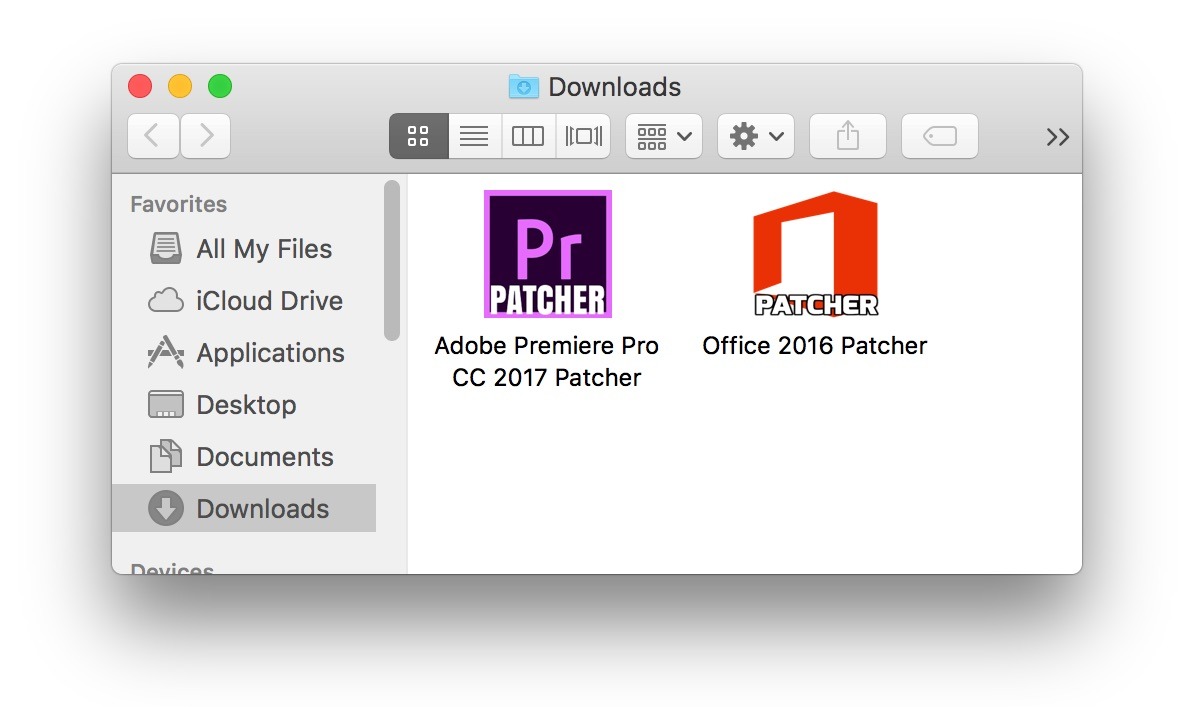
Task: Open the item arrangement dropdown
Action: (664, 136)
